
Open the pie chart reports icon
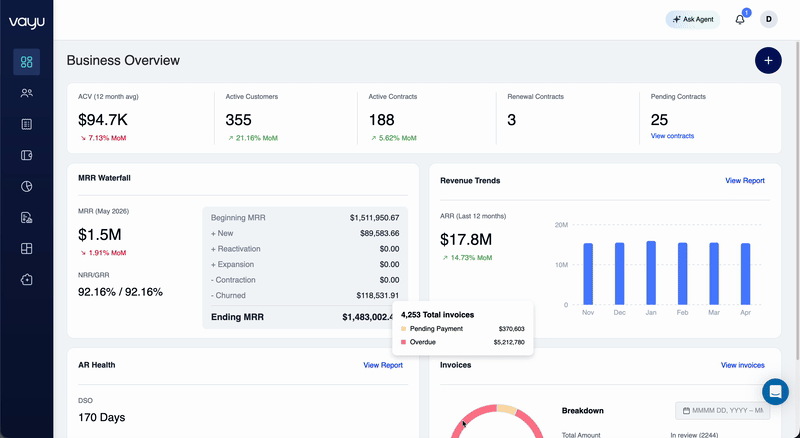point(27,186)
